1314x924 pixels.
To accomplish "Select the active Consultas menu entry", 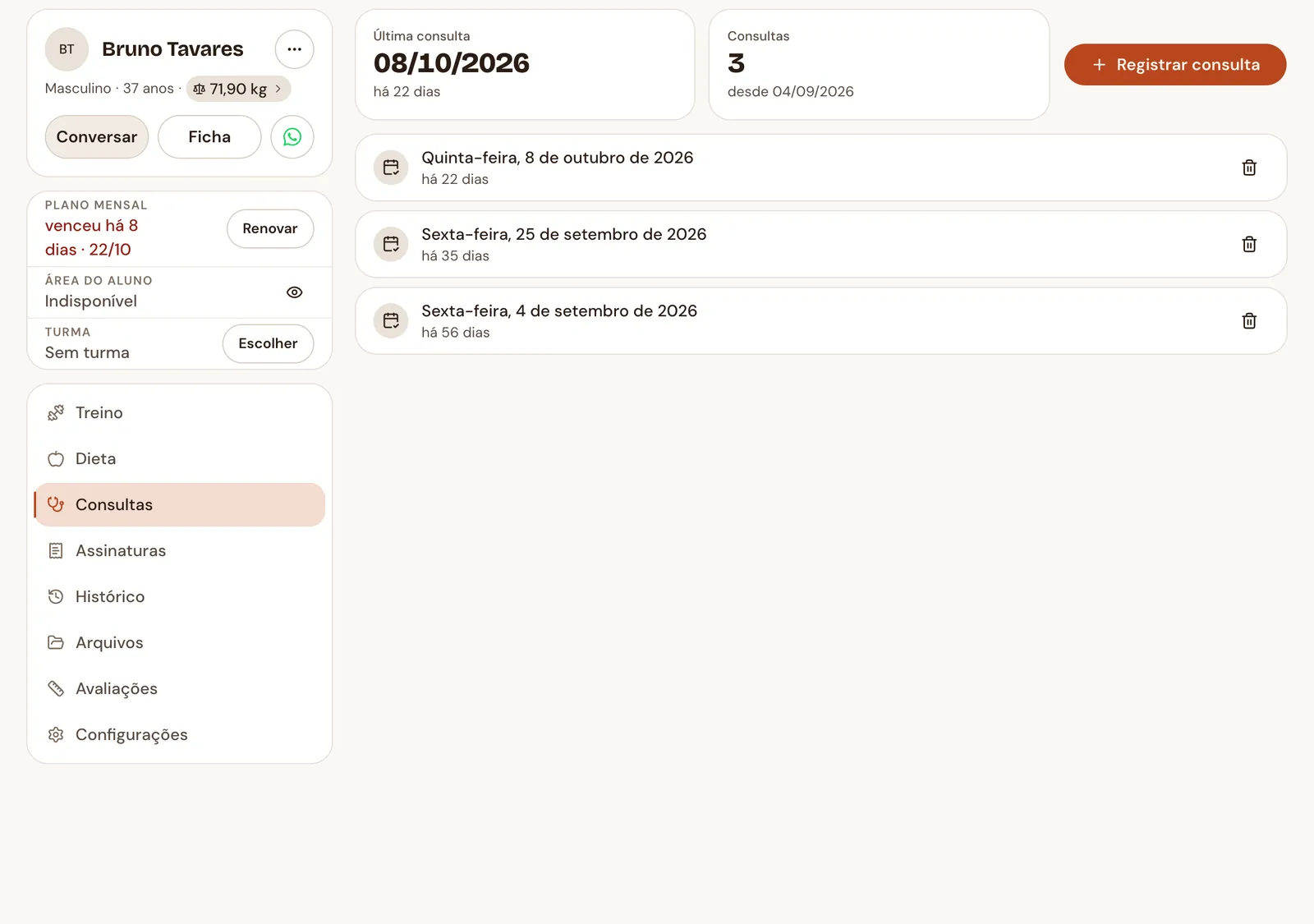I will (179, 504).
